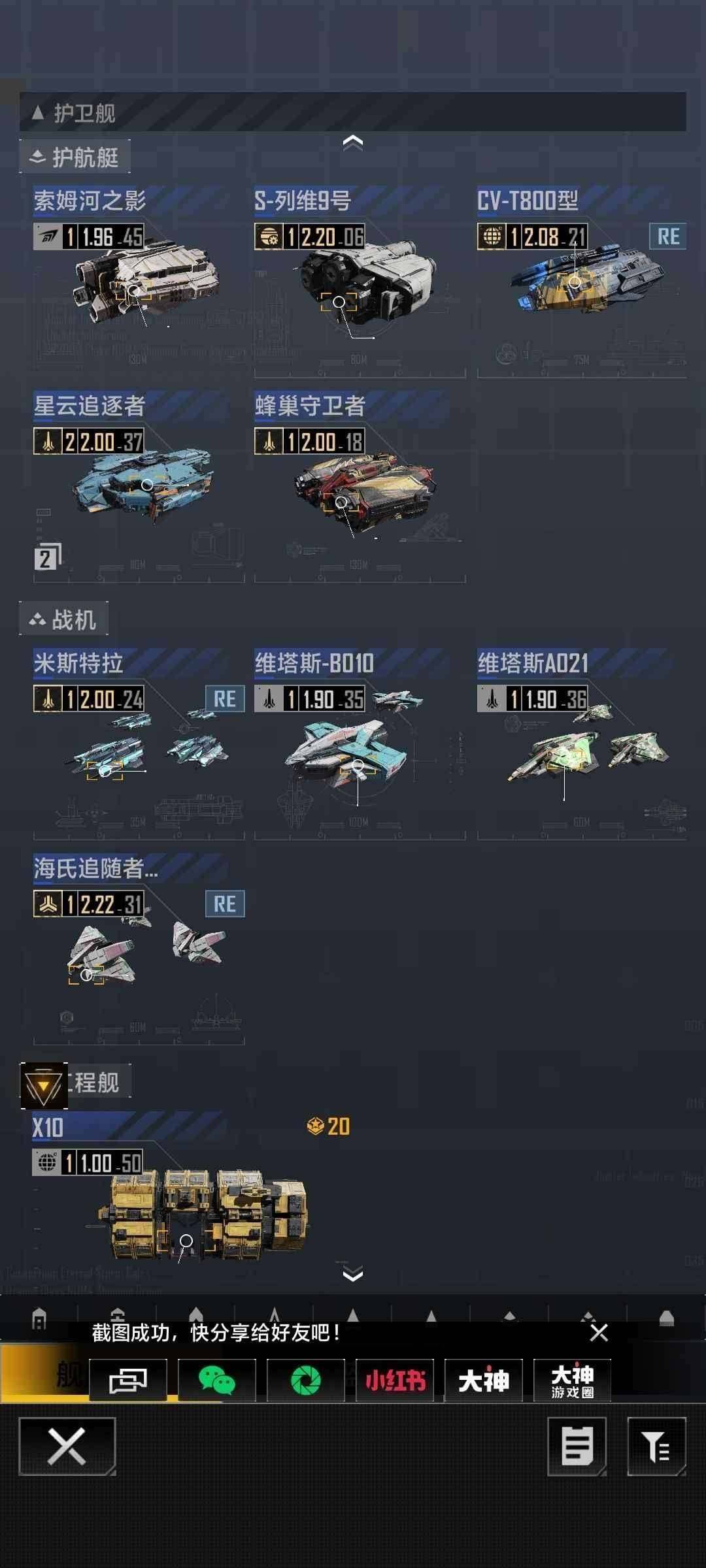Select the 战机 category tab
Image resolution: width=706 pixels, height=1568 pixels.
[x=64, y=619]
